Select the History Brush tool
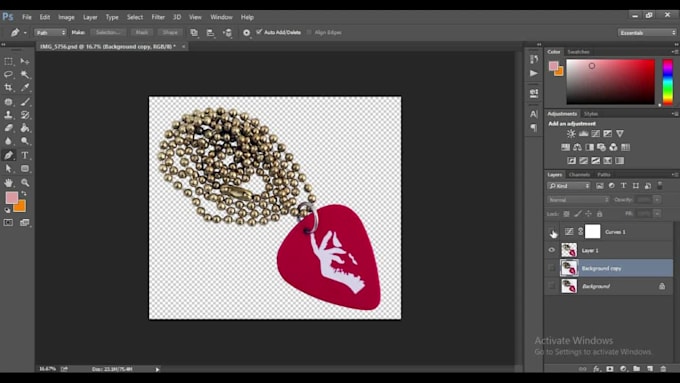 [x=25, y=115]
